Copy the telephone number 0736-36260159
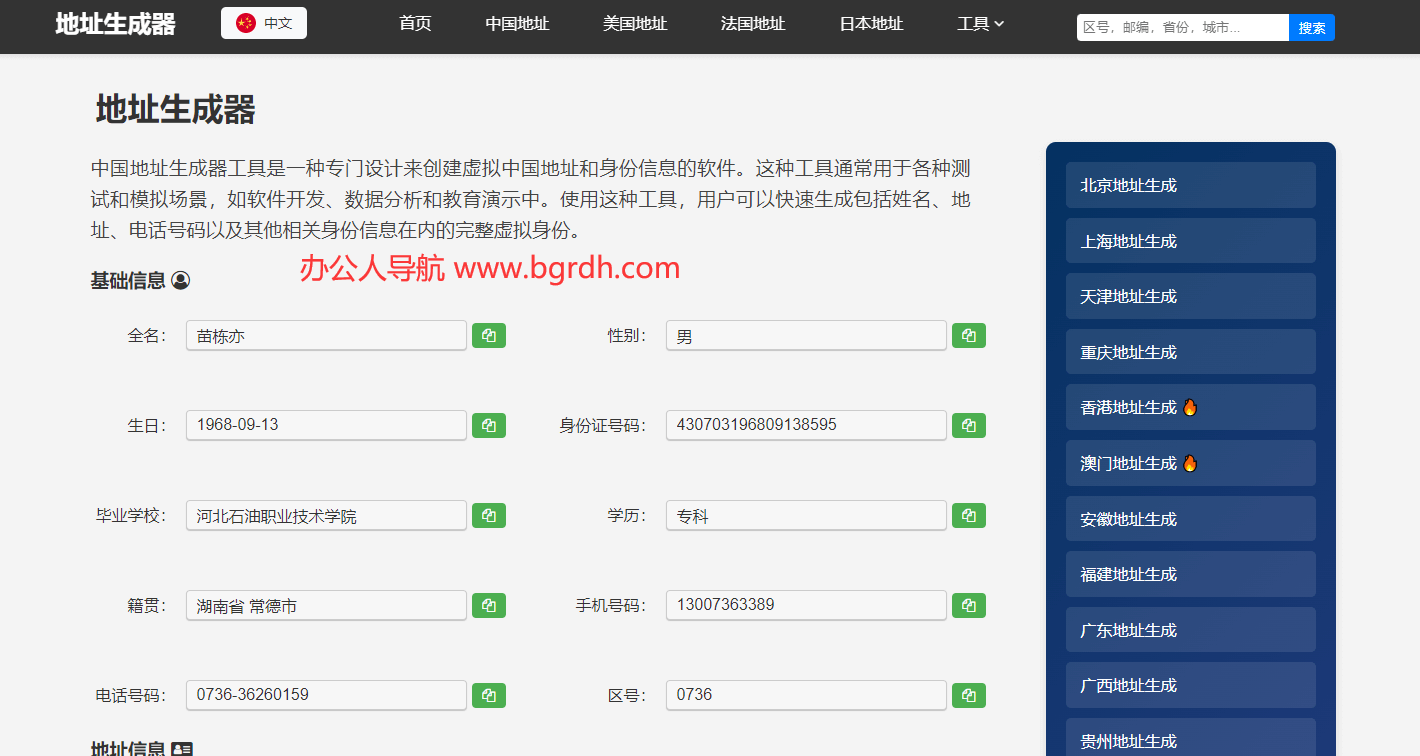The width and height of the screenshot is (1420, 756). point(488,696)
